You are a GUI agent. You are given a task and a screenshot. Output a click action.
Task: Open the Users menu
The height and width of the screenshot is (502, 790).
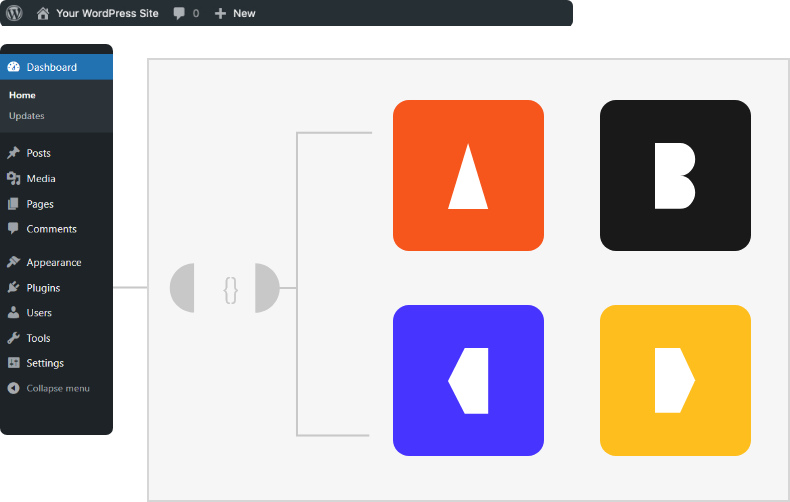point(39,312)
